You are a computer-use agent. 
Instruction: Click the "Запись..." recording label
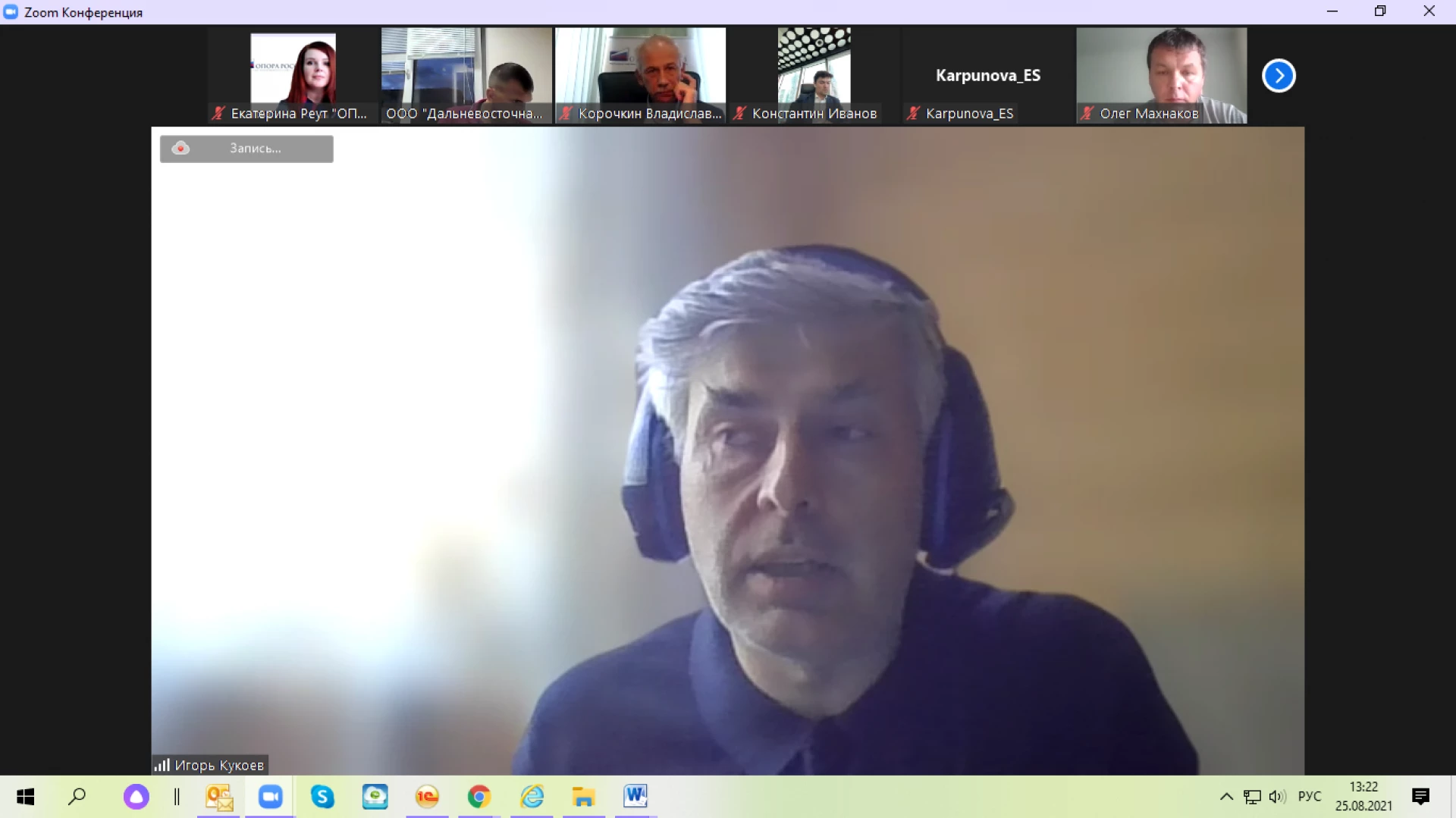point(256,149)
